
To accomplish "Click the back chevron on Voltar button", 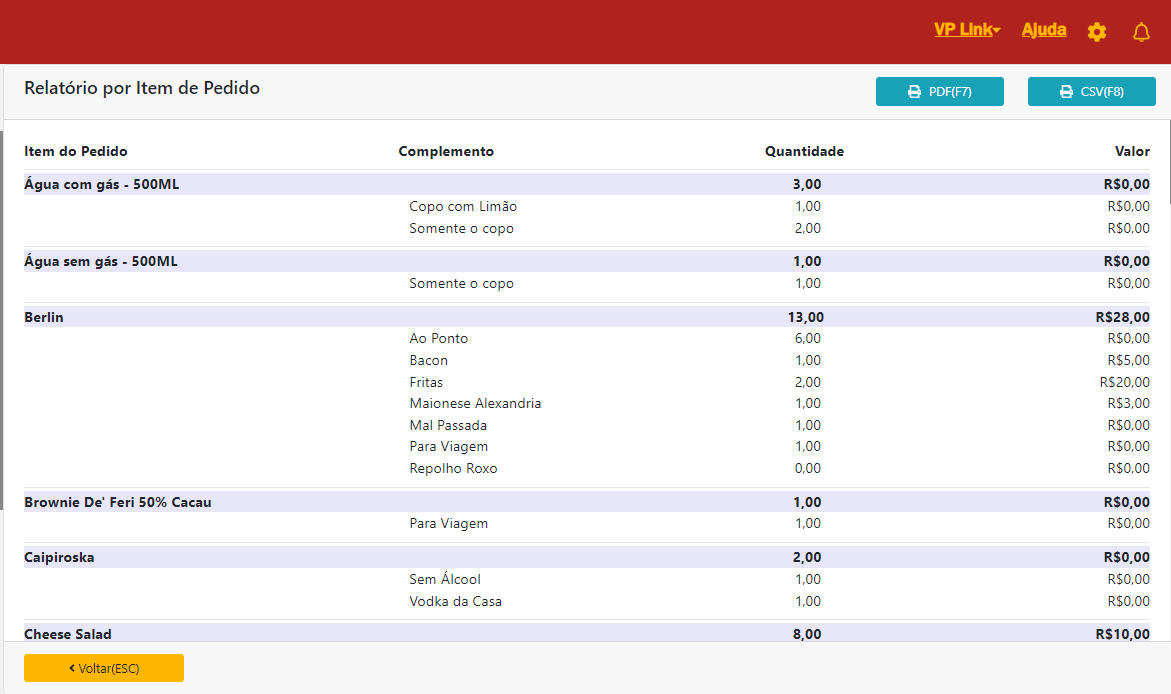I will (x=72, y=668).
